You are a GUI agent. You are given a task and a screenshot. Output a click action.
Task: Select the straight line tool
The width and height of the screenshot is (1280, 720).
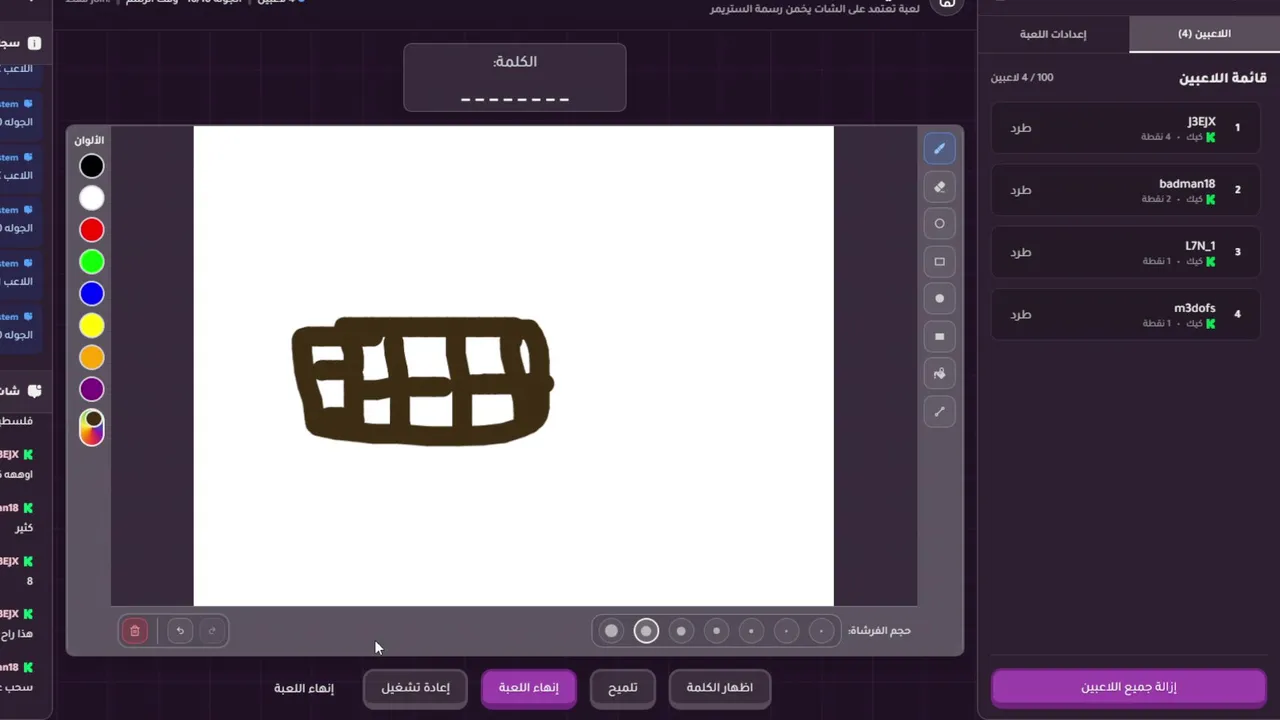[x=939, y=412]
